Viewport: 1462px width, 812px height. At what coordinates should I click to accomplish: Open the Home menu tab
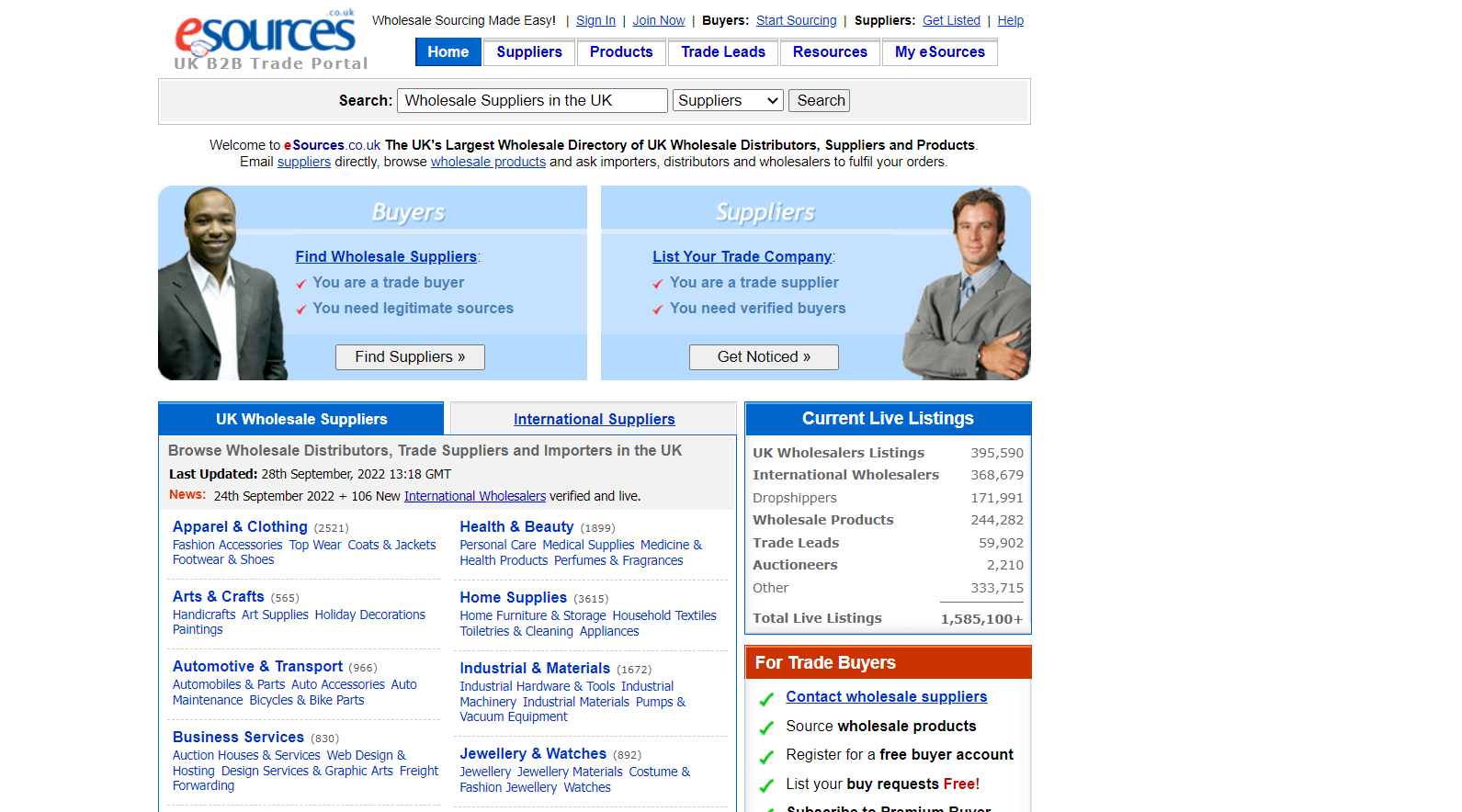pos(448,52)
